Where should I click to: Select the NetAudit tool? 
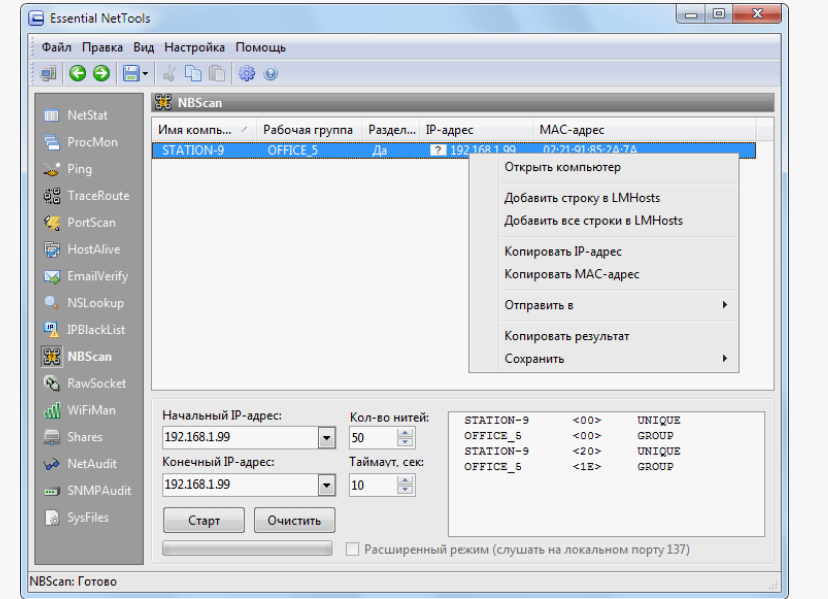(x=80, y=464)
